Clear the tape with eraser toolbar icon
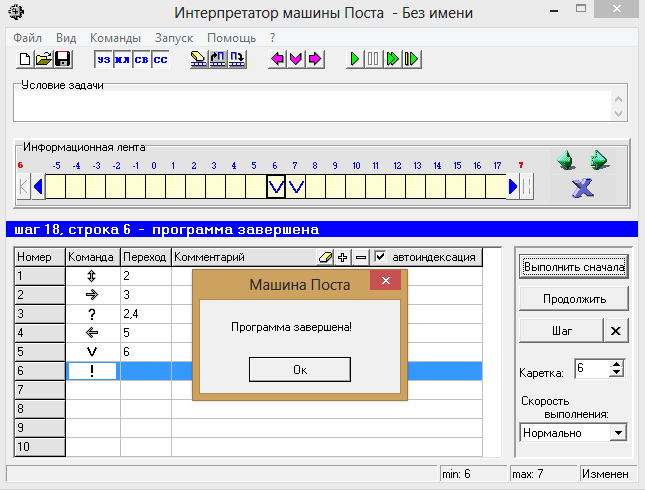This screenshot has height=490, width=645. click(199, 59)
